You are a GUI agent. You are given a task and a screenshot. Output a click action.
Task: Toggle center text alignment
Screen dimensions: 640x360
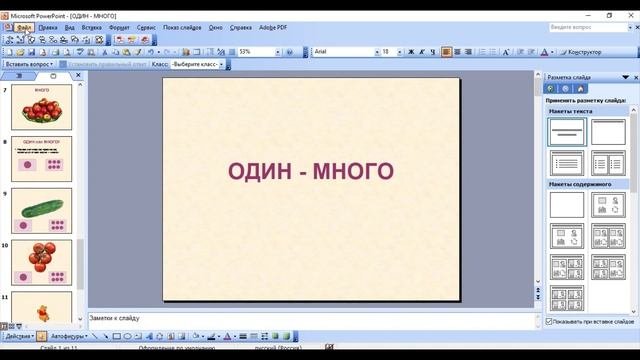pyautogui.click(x=458, y=52)
